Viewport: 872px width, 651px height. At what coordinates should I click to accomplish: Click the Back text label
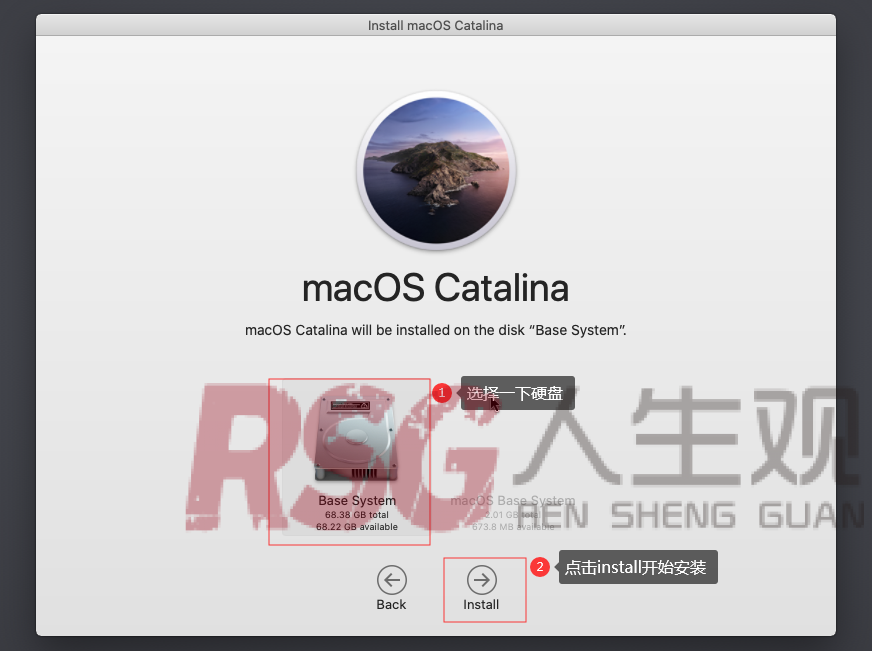[x=391, y=604]
